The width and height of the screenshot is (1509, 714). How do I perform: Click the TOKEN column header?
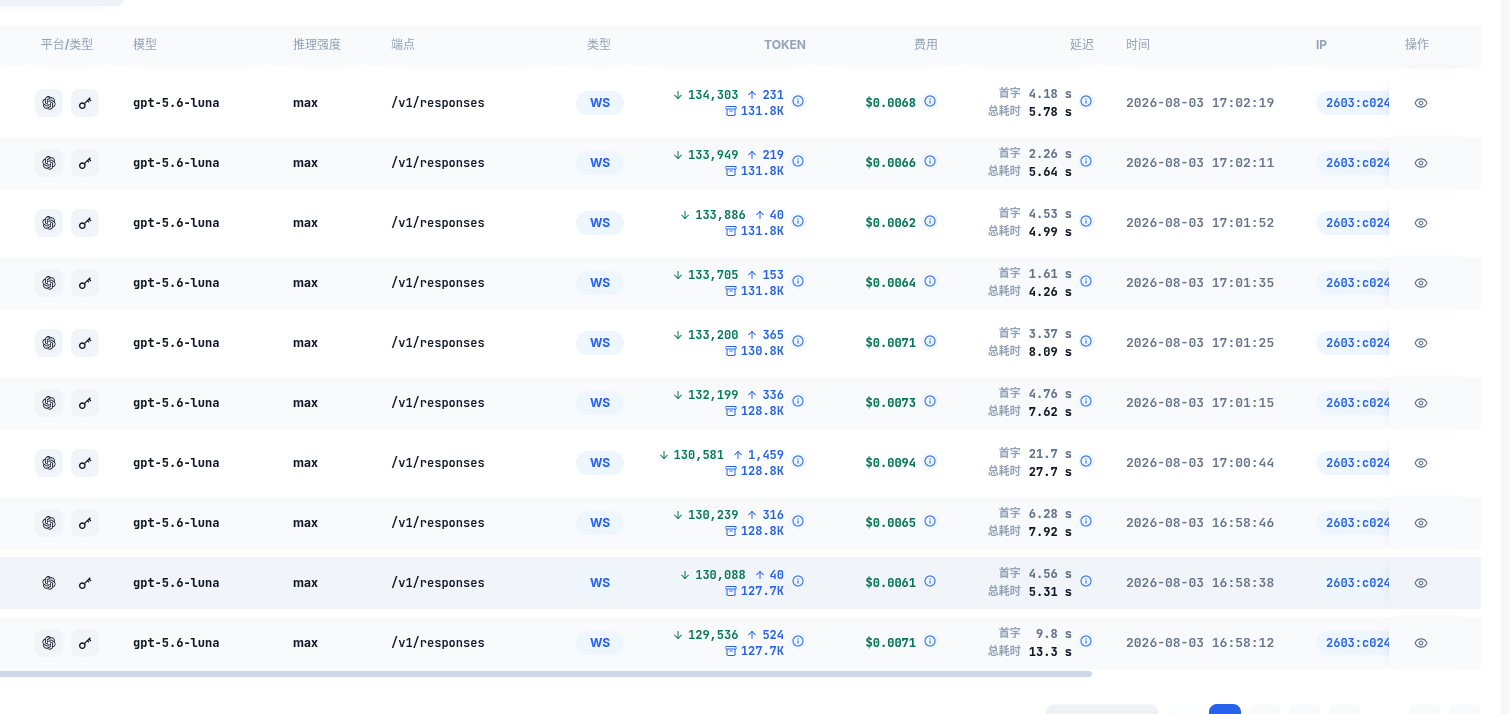tap(785, 45)
